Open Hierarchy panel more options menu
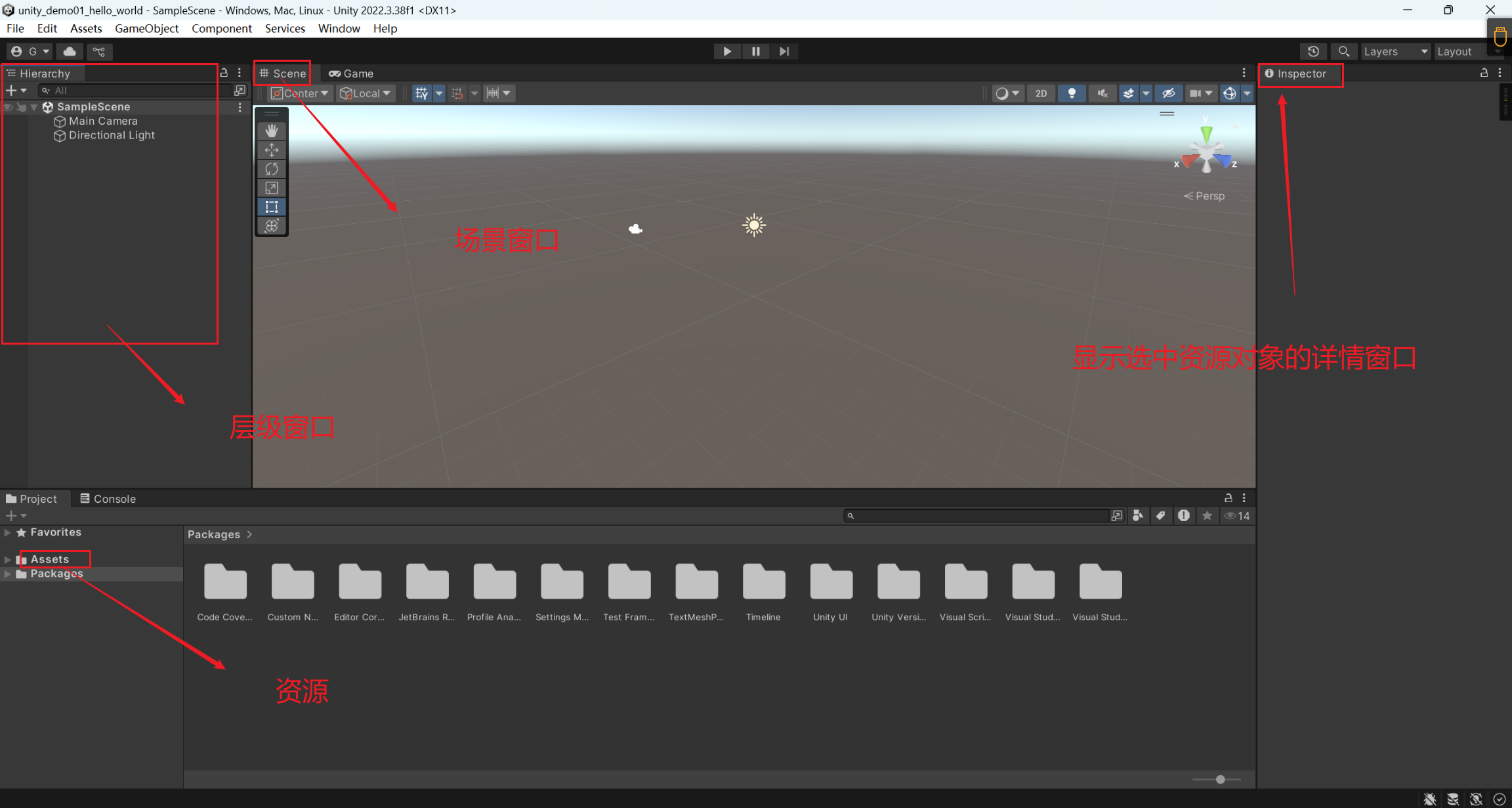The width and height of the screenshot is (1512, 808). [240, 73]
